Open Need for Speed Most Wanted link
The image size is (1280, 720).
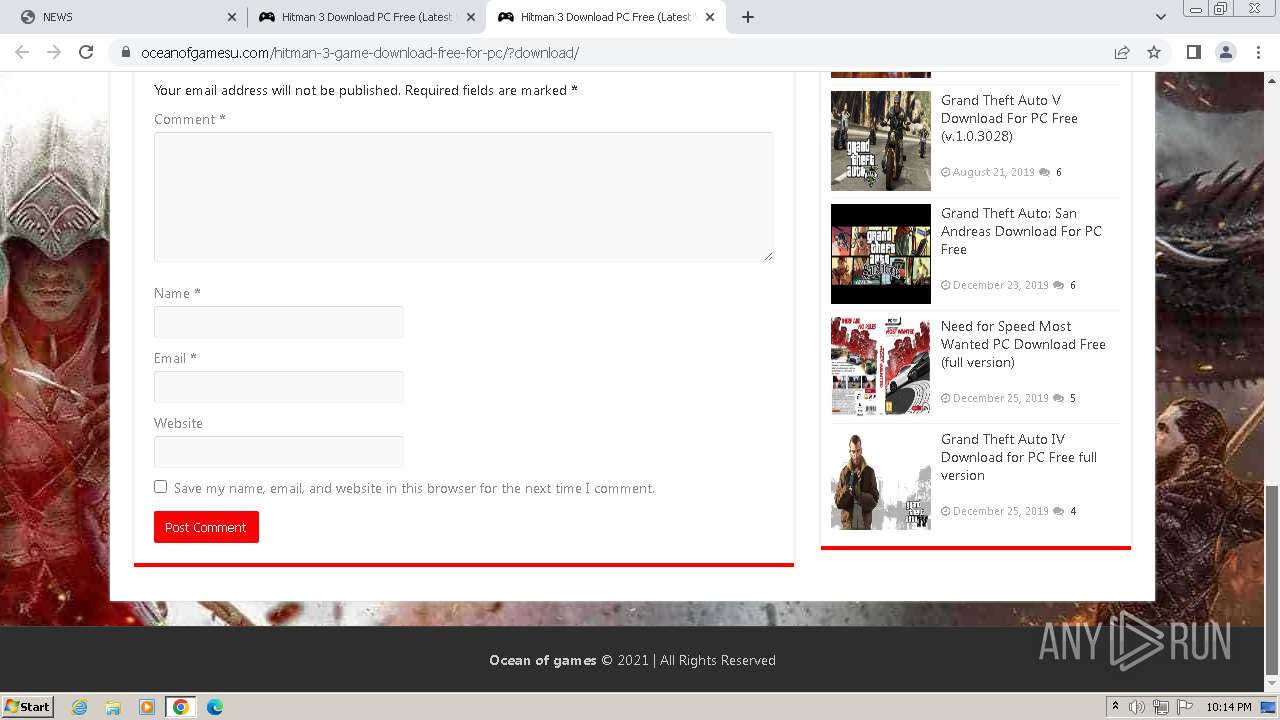[x=1023, y=344]
